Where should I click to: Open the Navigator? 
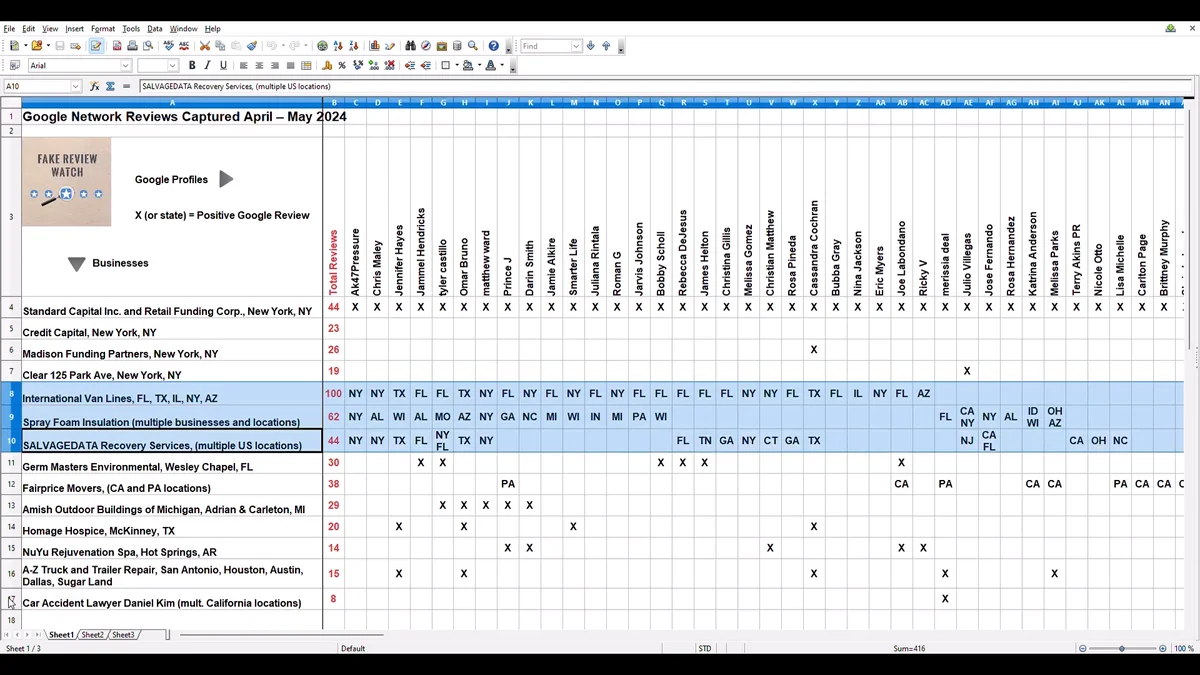point(425,45)
